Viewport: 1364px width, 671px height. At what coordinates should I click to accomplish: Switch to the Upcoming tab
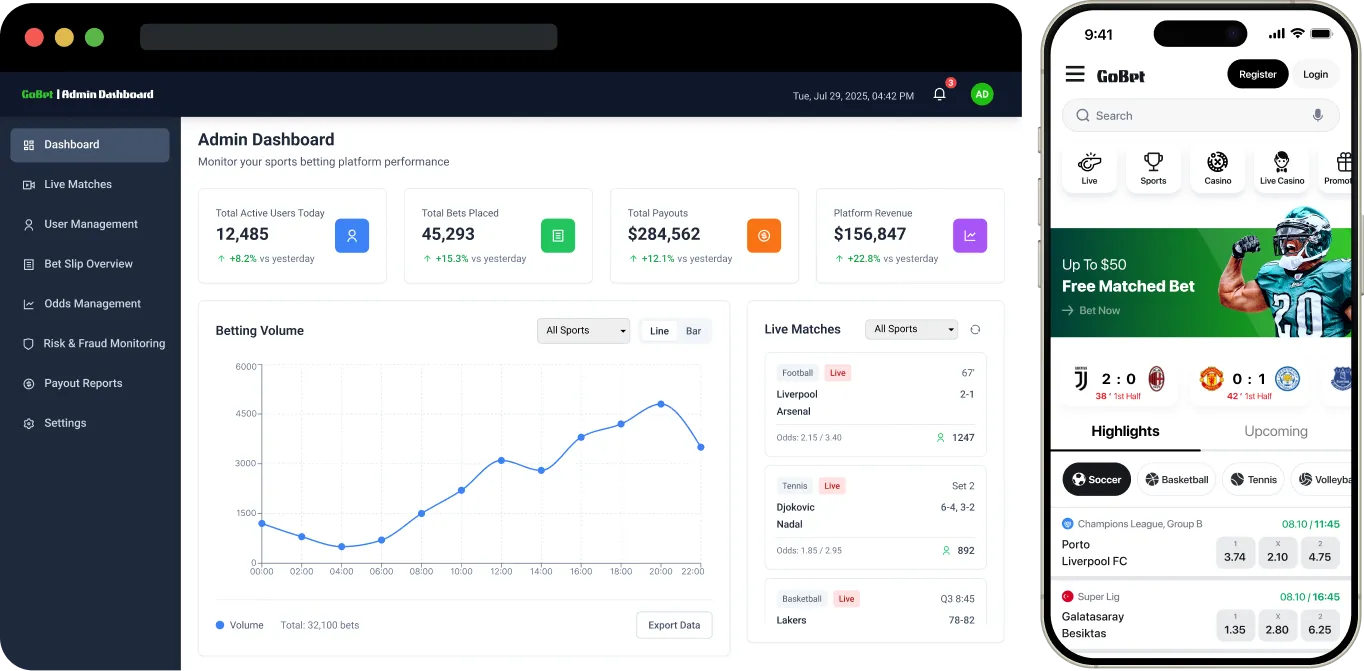coord(1275,431)
